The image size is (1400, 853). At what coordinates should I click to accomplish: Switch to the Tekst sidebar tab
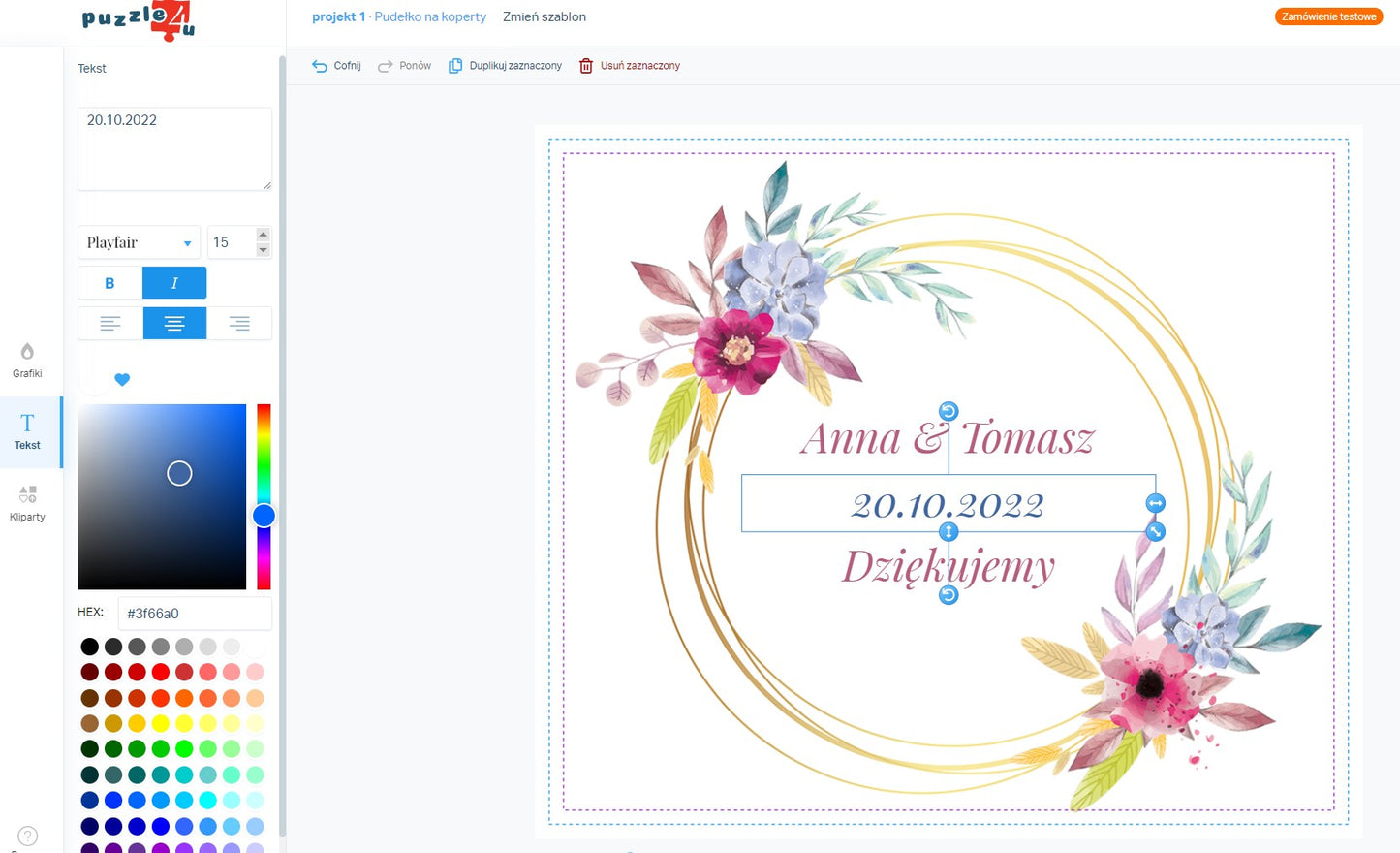click(x=27, y=431)
